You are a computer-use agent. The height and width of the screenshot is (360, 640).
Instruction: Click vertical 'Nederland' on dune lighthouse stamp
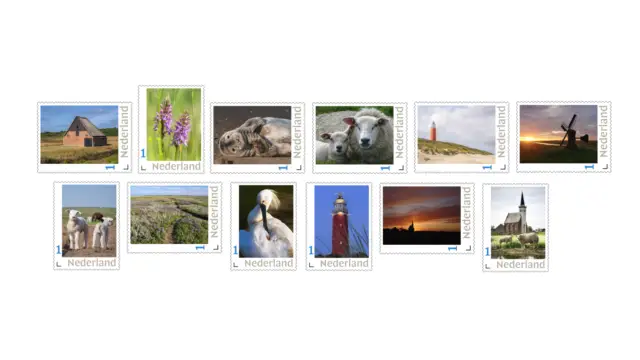502,131
